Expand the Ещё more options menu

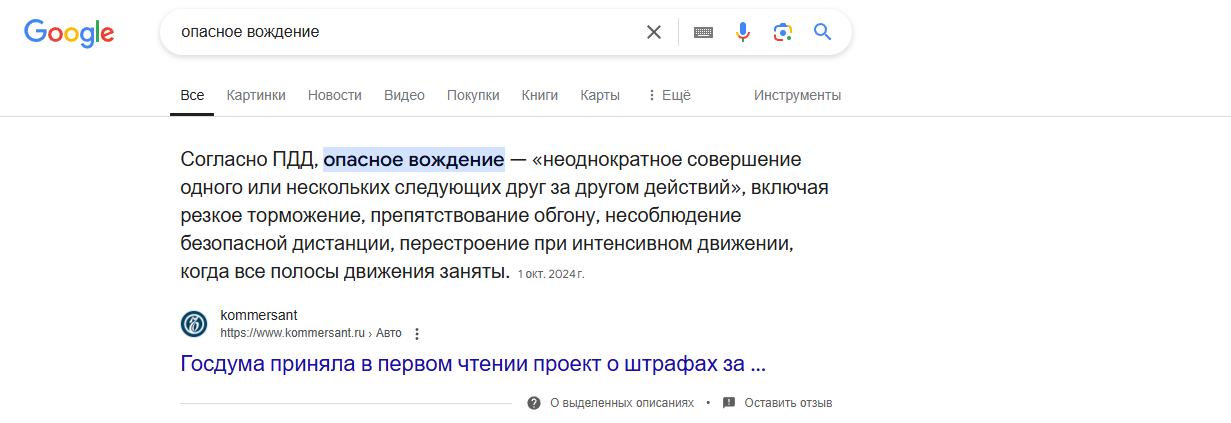[669, 95]
